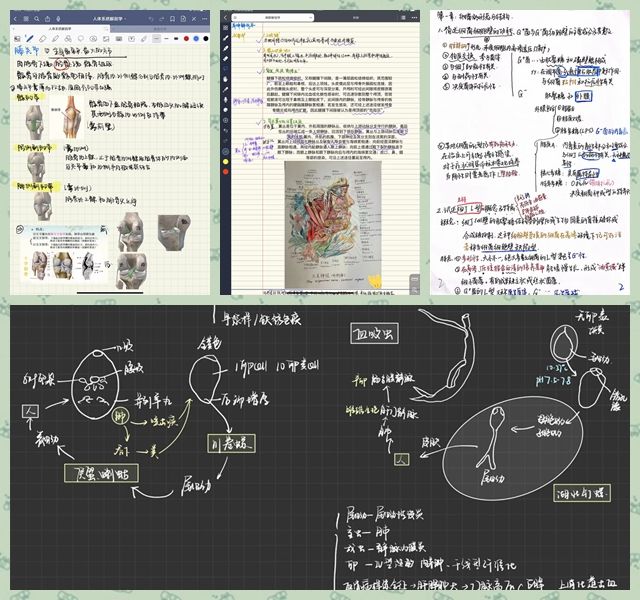
Task: Select the active notebook tab
Action: (x=60, y=28)
